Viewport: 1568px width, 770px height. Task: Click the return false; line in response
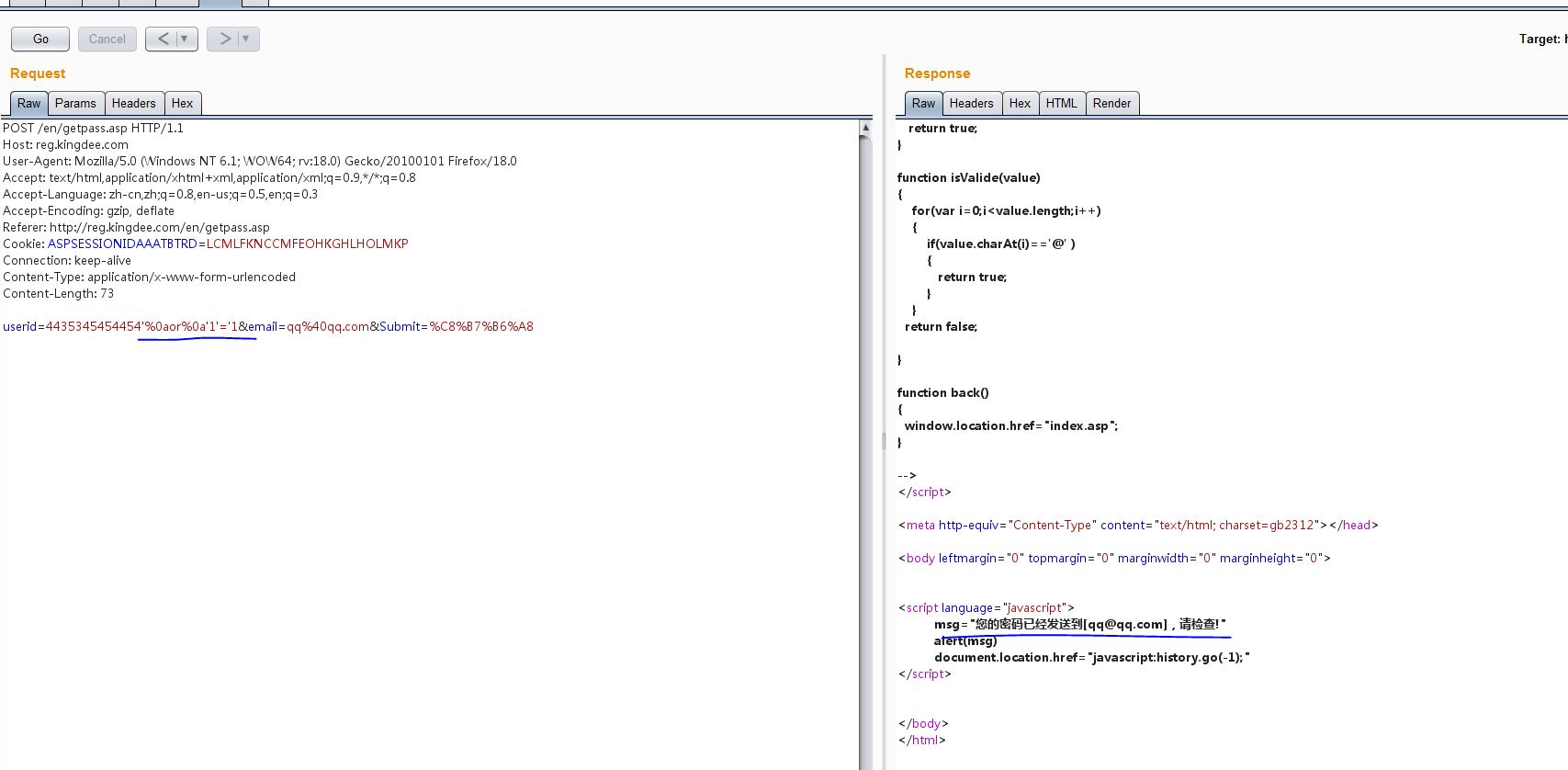click(941, 327)
